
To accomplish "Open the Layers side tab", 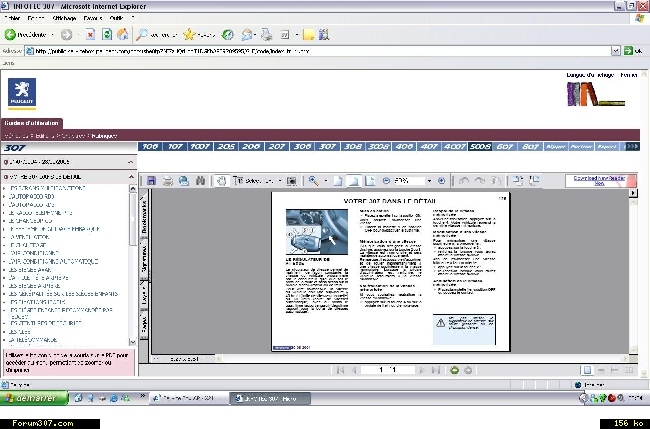I will coord(144,295).
